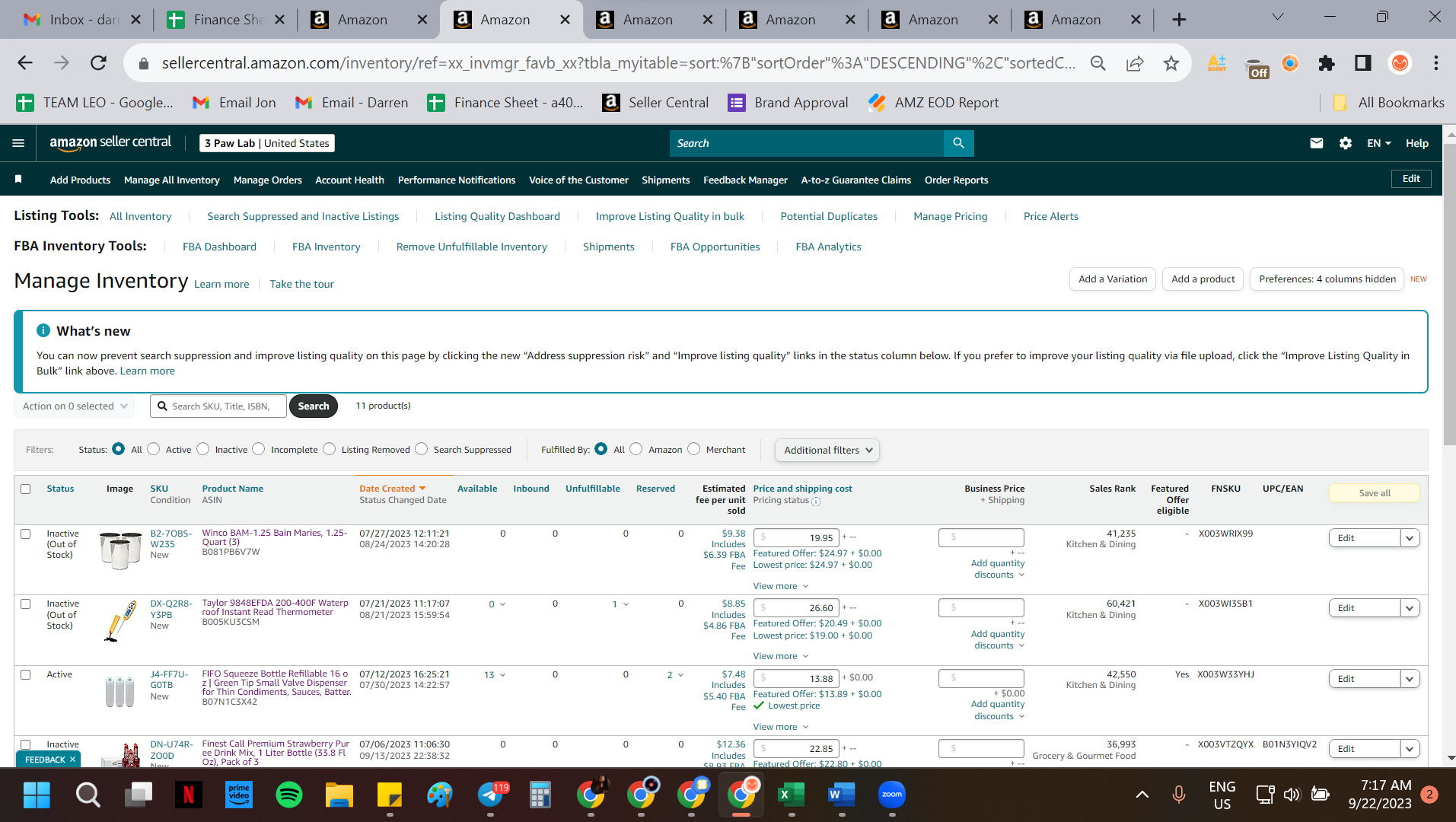Open Zoom from the taskbar
Screen dimensions: 1456x822
coord(891,795)
